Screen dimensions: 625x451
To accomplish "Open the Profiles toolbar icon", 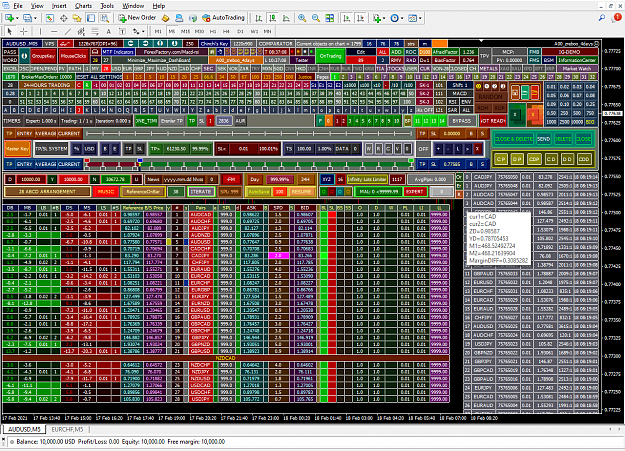I will [27, 18].
